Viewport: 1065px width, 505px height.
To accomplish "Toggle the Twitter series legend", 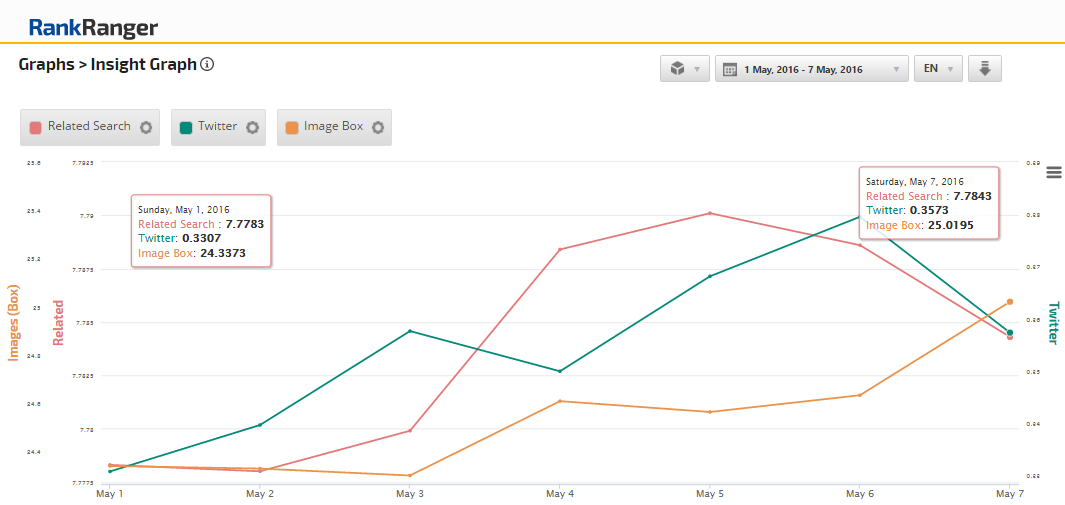I will 217,127.
